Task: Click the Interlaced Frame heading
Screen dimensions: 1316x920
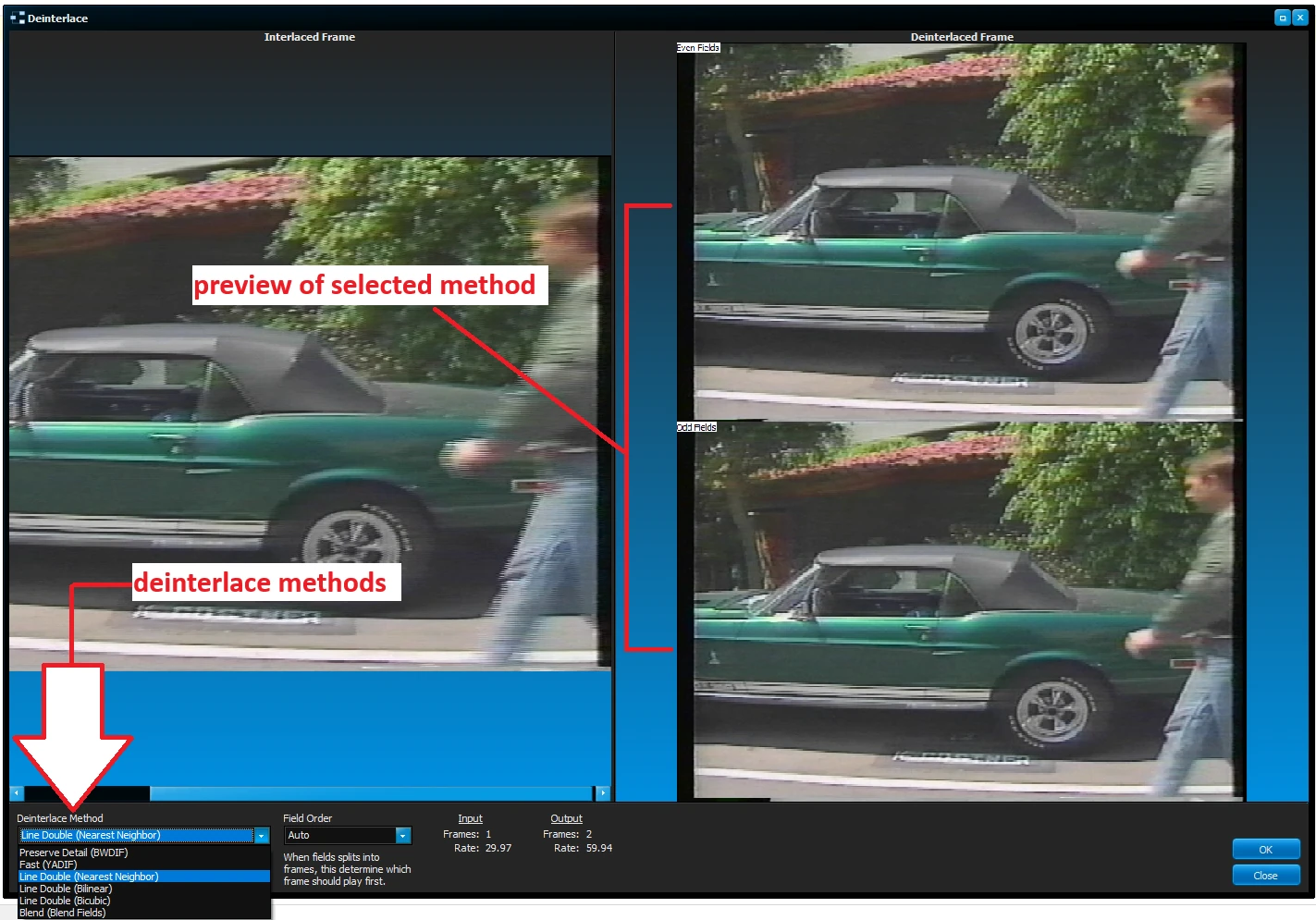Action: 310,37
